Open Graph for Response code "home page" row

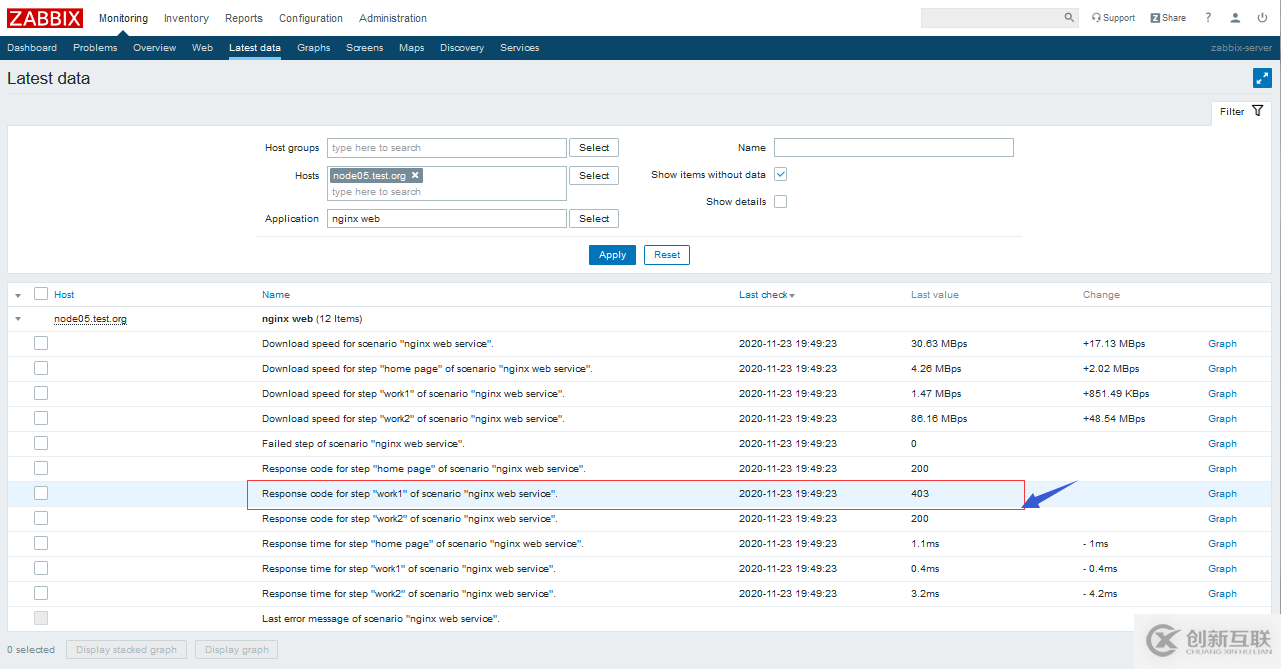pyautogui.click(x=1222, y=468)
